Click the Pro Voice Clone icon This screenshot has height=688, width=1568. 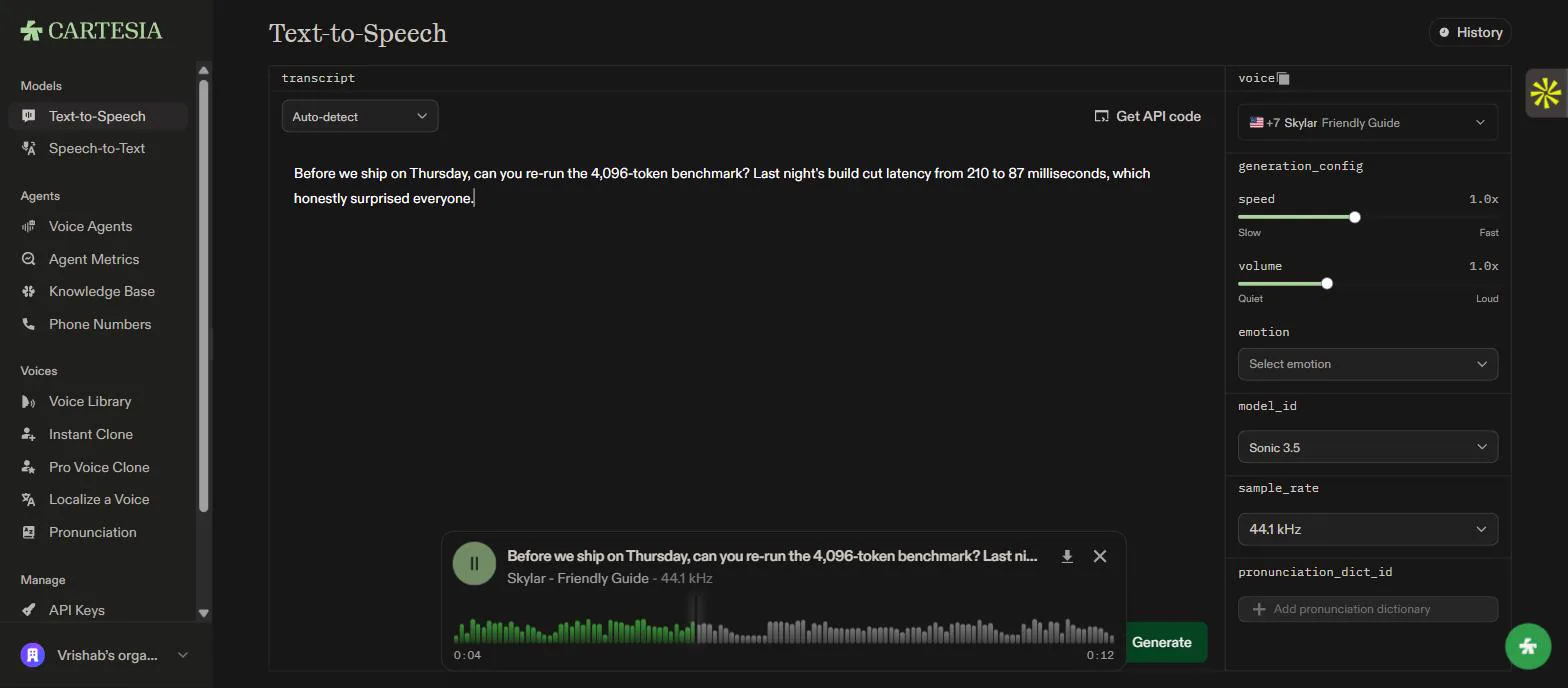(28, 467)
